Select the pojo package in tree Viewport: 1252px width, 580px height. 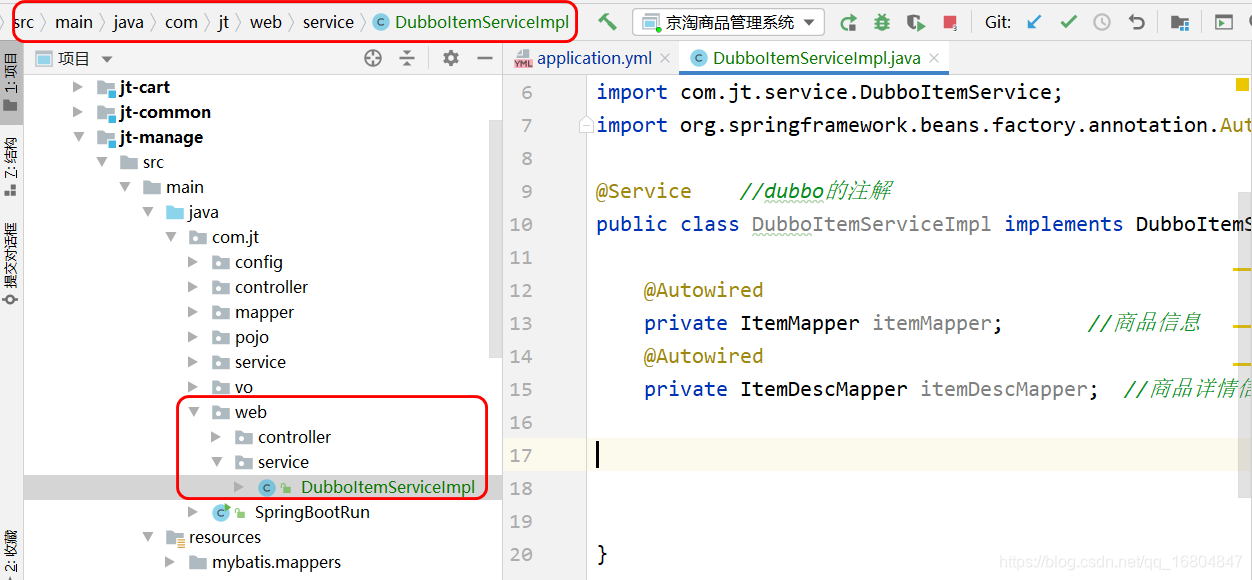point(252,337)
